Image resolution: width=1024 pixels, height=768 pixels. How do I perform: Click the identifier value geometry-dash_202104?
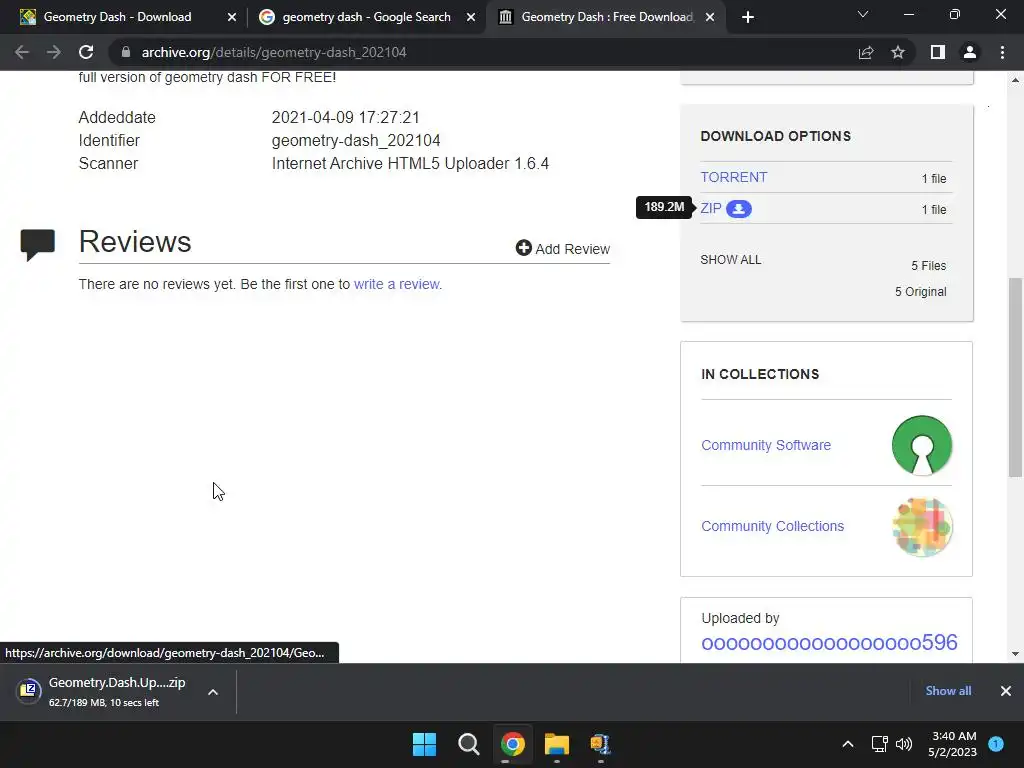point(356,140)
